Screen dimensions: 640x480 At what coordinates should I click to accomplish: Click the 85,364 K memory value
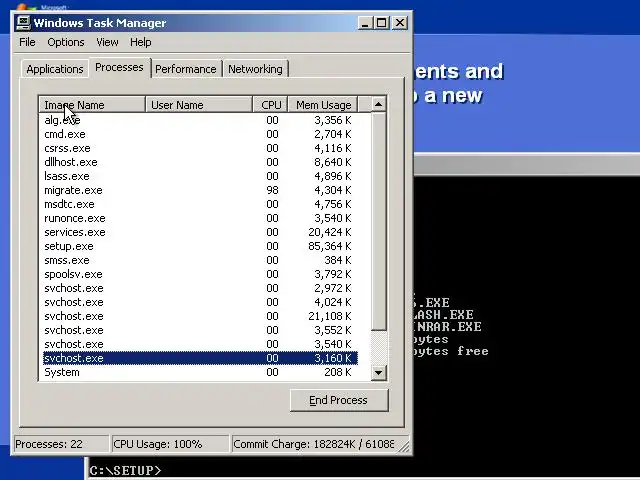click(329, 246)
